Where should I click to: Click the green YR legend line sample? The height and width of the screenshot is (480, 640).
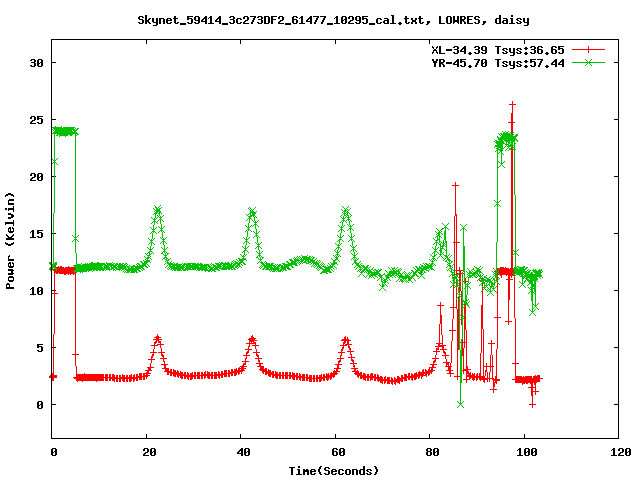[588, 62]
